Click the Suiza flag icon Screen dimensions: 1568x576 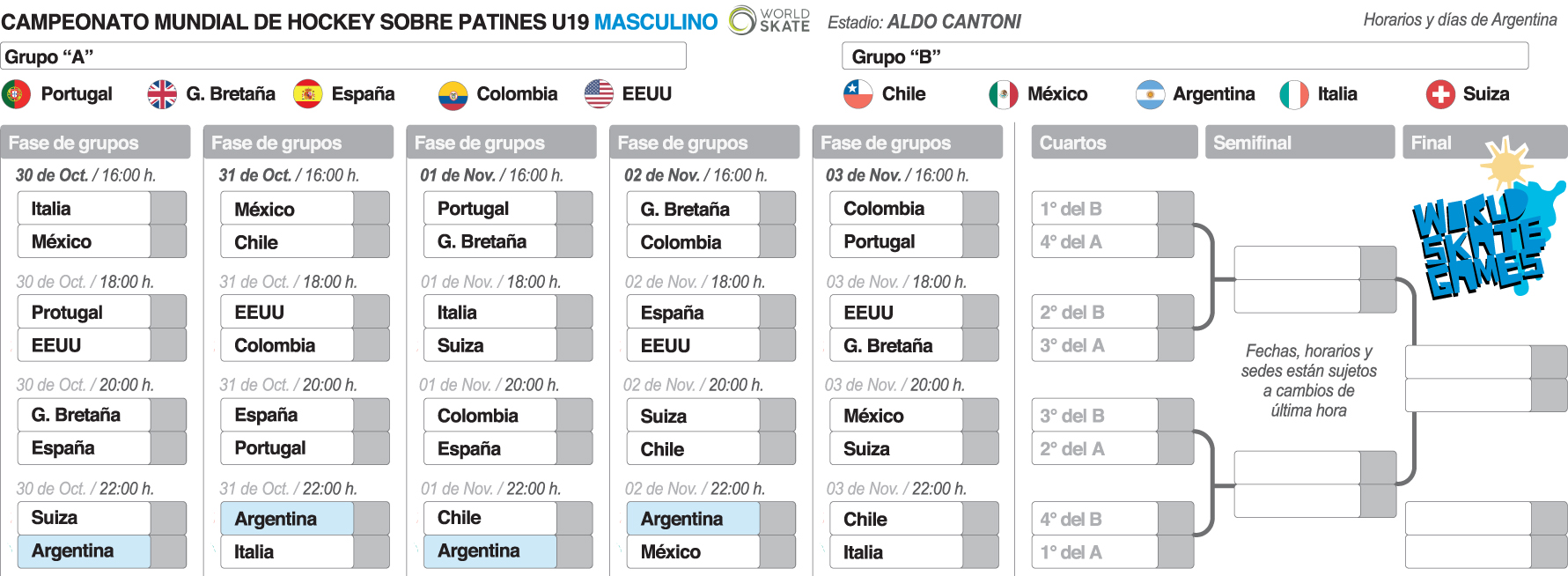point(1440,94)
